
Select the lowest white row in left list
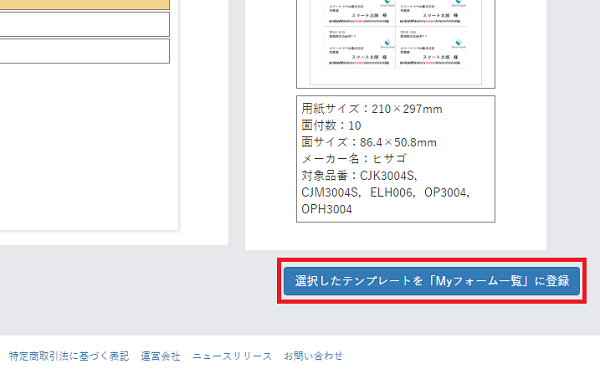[x=85, y=51]
